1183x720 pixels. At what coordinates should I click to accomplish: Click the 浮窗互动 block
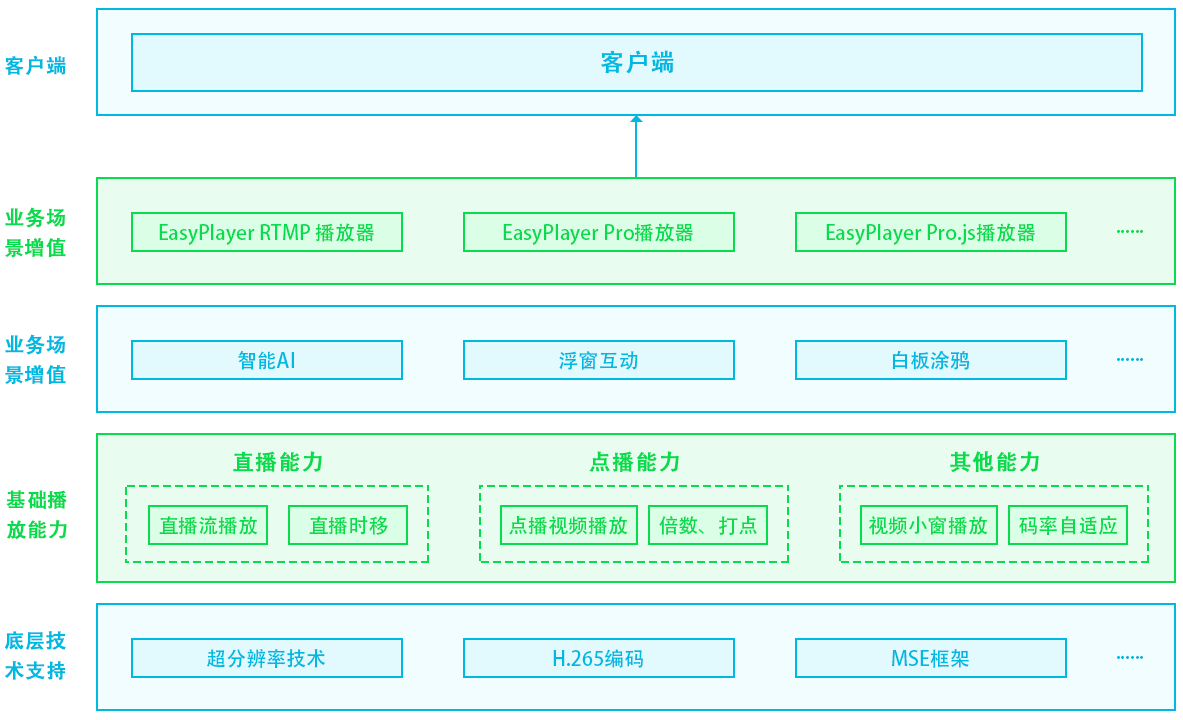[597, 360]
